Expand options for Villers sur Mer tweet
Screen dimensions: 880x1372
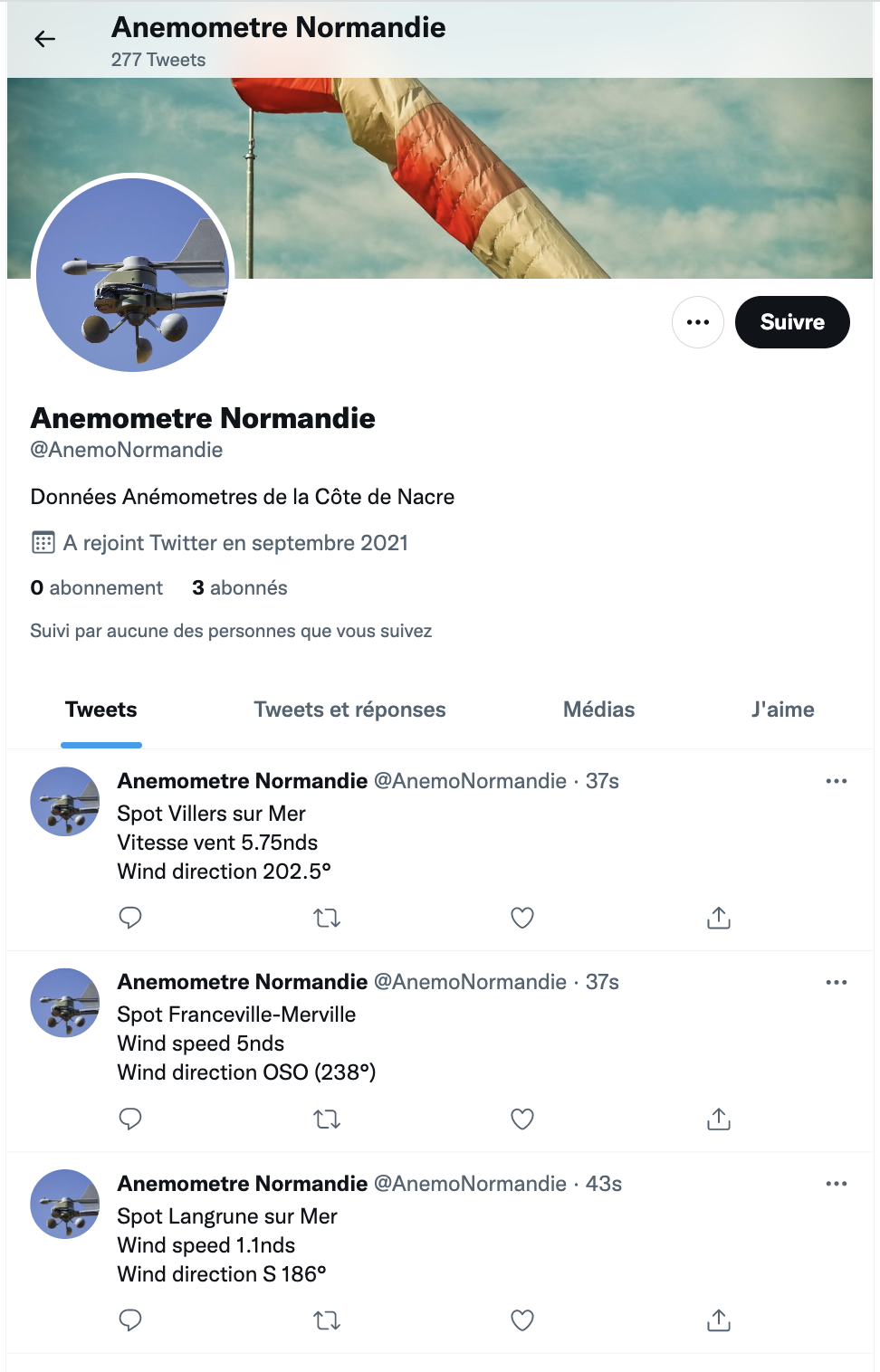click(837, 781)
